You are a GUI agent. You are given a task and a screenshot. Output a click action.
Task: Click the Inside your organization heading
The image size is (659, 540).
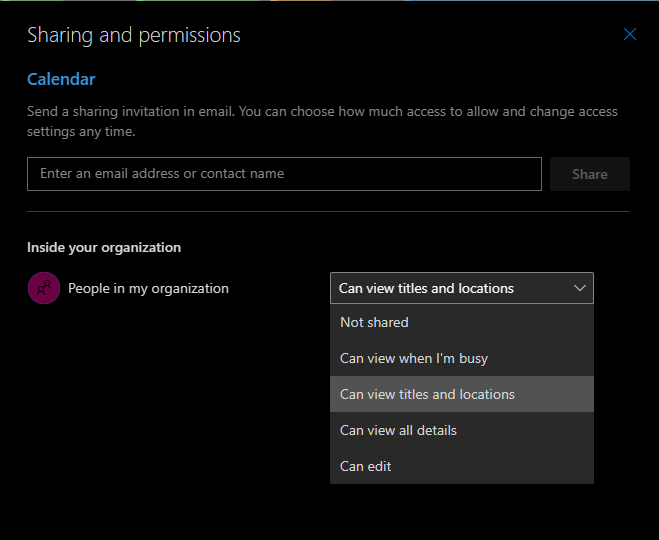(x=104, y=248)
